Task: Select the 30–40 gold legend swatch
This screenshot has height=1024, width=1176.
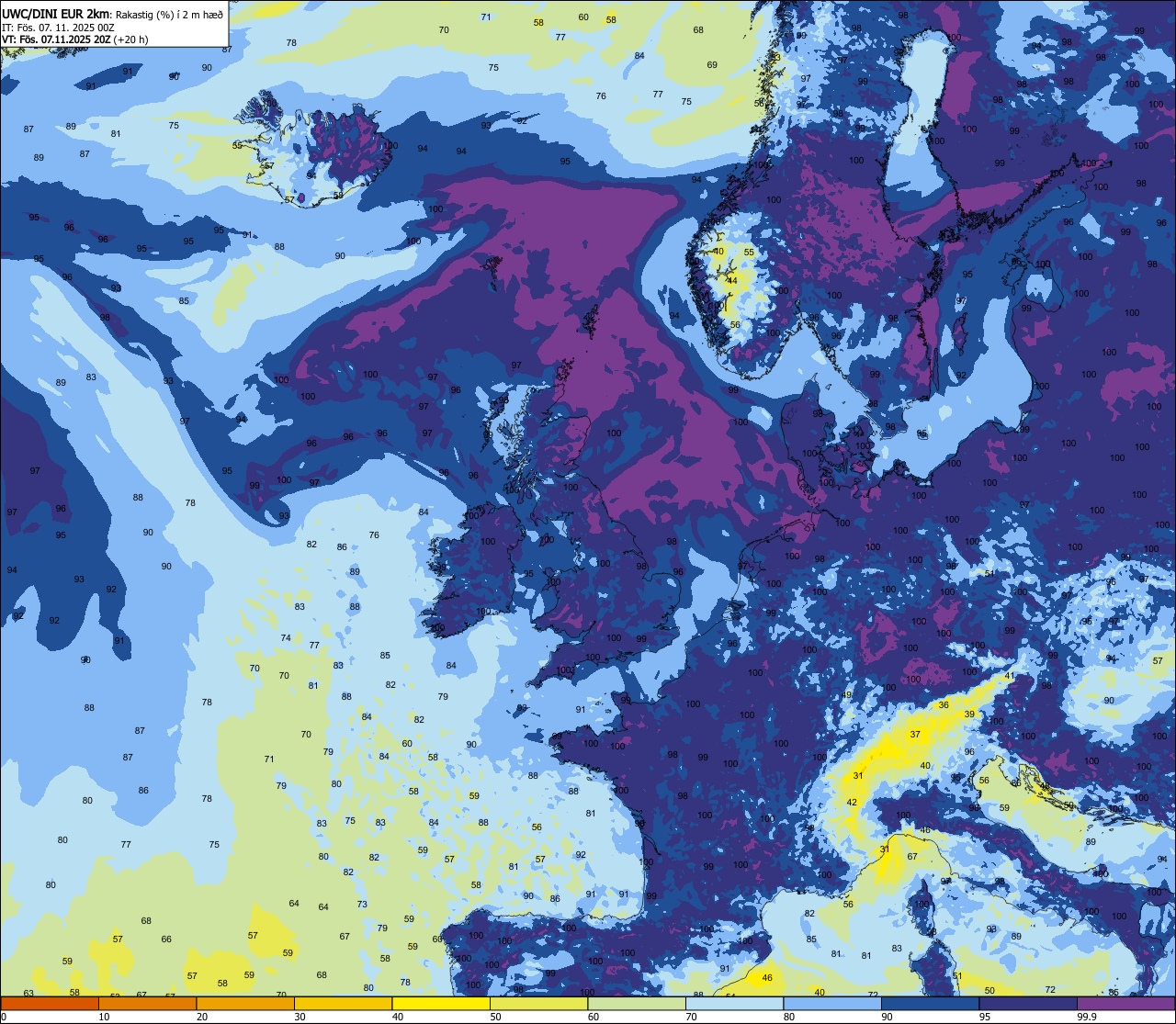Action: point(343,1004)
